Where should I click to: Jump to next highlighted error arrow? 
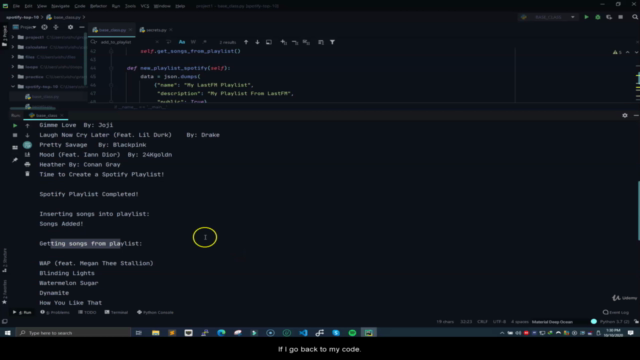pyautogui.click(x=636, y=52)
